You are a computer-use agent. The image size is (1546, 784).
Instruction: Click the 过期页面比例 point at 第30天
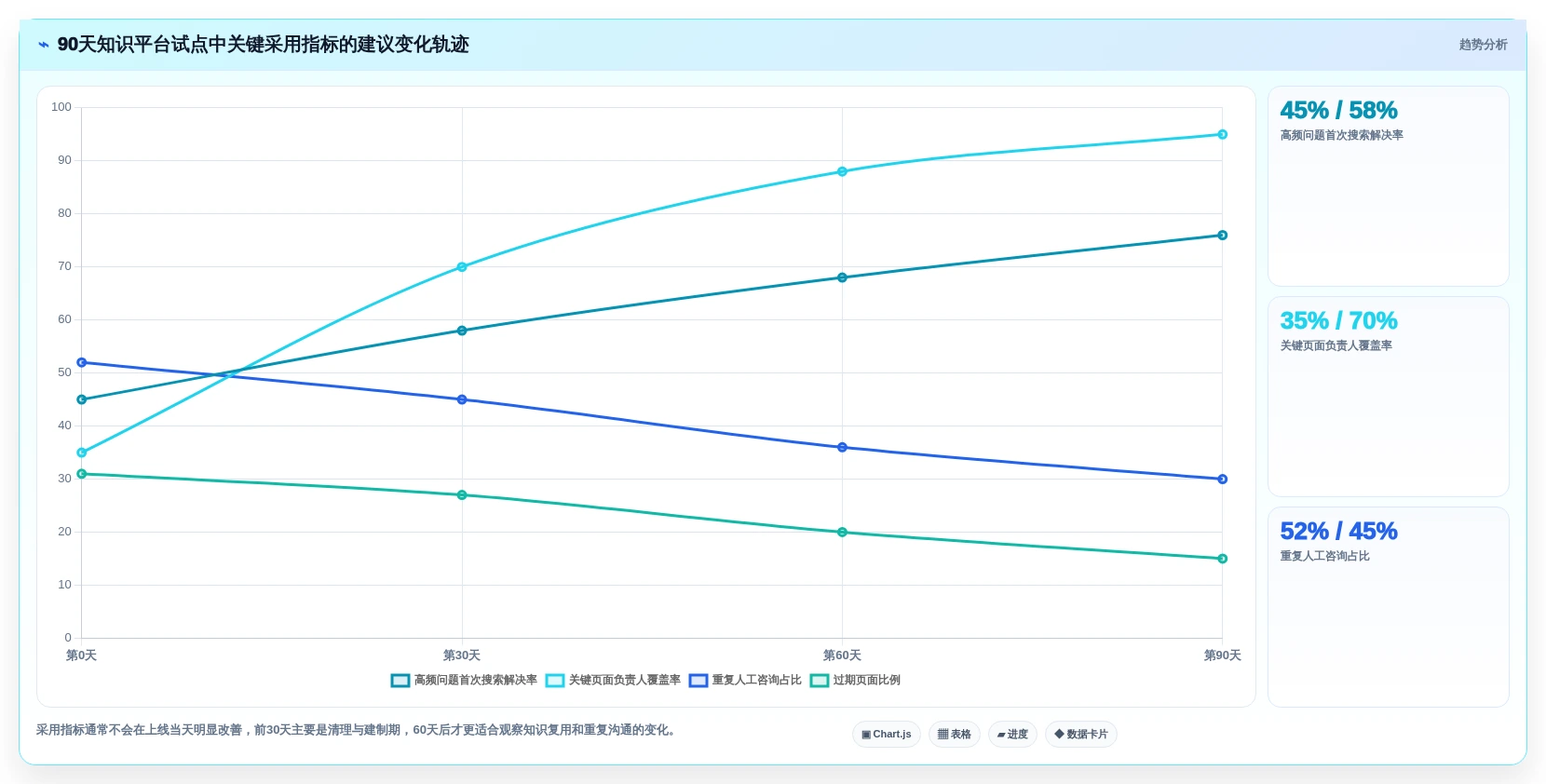point(462,495)
